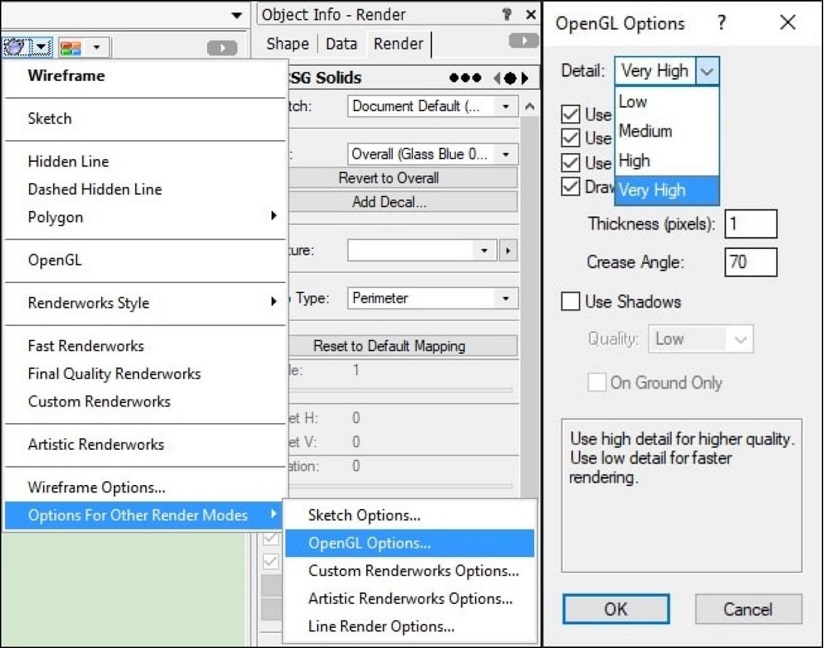Image resolution: width=825 pixels, height=648 pixels.
Task: Choose OpenGL Options from the submenu
Action: point(369,543)
